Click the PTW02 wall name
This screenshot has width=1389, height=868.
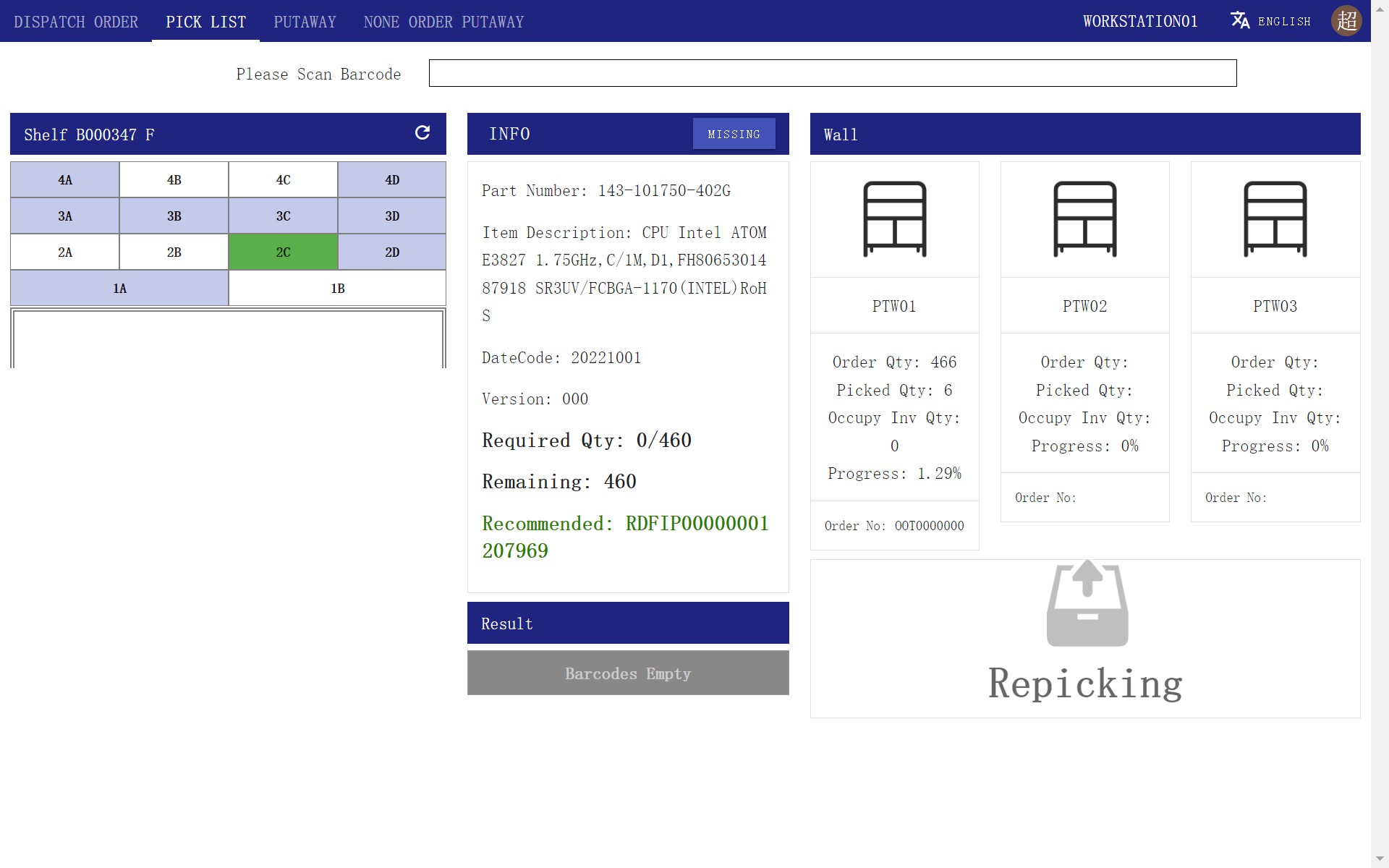(x=1084, y=306)
